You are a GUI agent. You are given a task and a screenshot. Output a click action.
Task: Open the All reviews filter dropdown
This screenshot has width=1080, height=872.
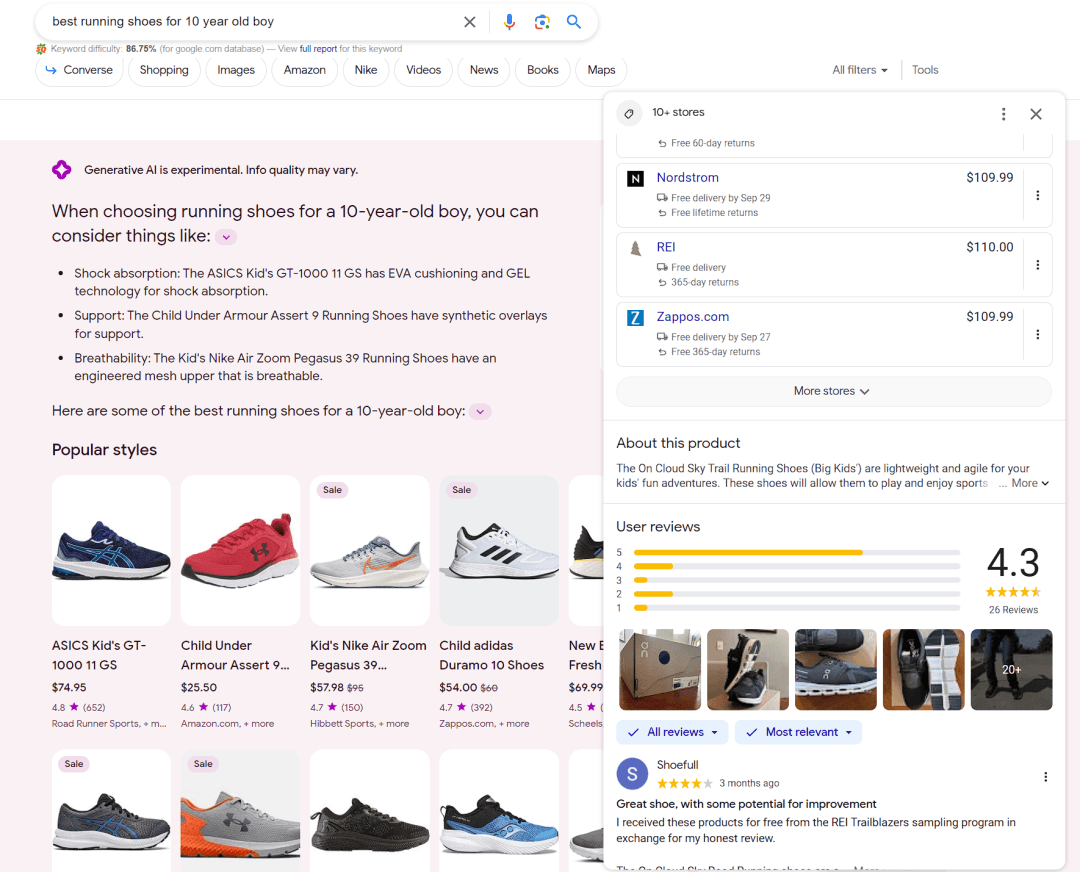[672, 732]
